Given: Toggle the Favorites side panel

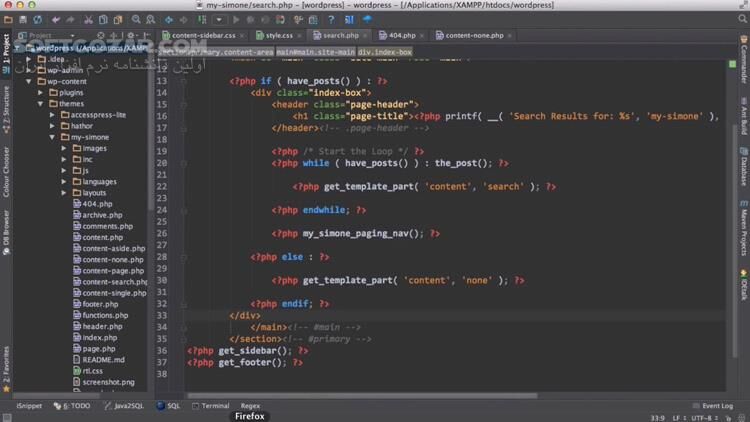Looking at the screenshot, I should 5,365.
